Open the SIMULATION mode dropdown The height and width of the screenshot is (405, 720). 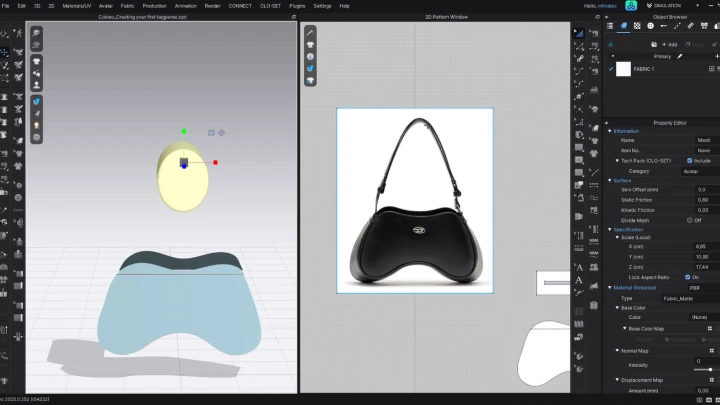(x=672, y=6)
